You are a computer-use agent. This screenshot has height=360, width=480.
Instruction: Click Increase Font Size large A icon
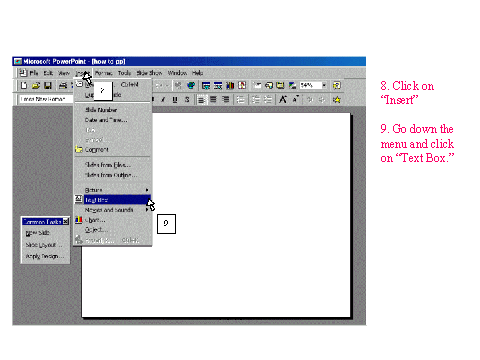coord(283,99)
